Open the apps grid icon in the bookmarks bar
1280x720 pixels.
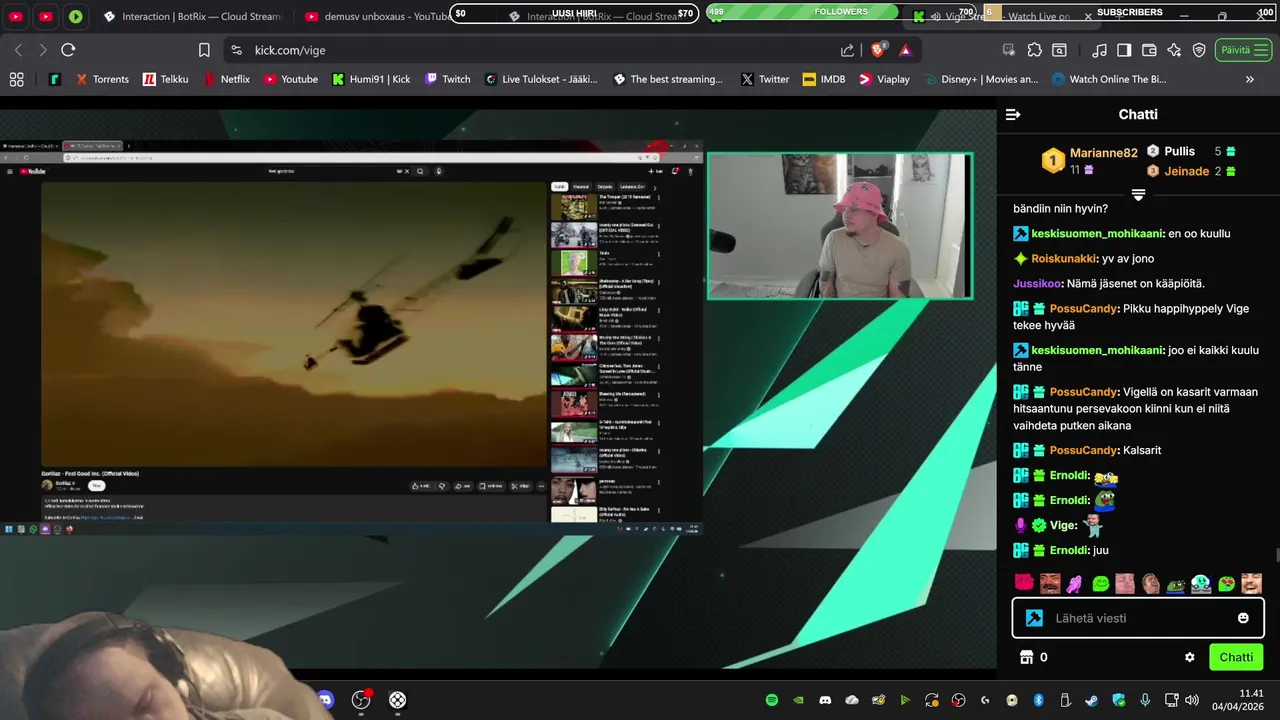16,79
